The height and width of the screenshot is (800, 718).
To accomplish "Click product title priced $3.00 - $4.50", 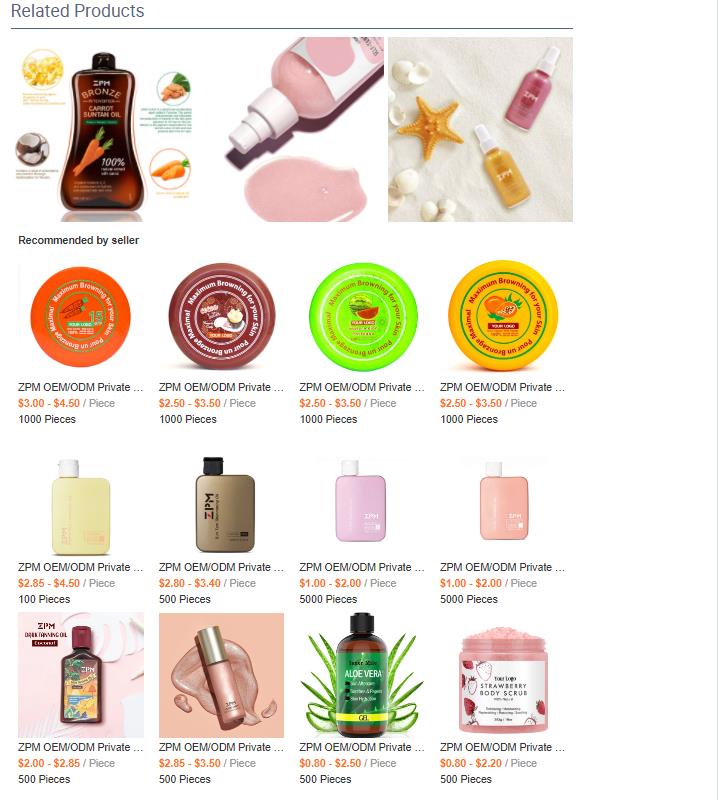I will (x=81, y=387).
